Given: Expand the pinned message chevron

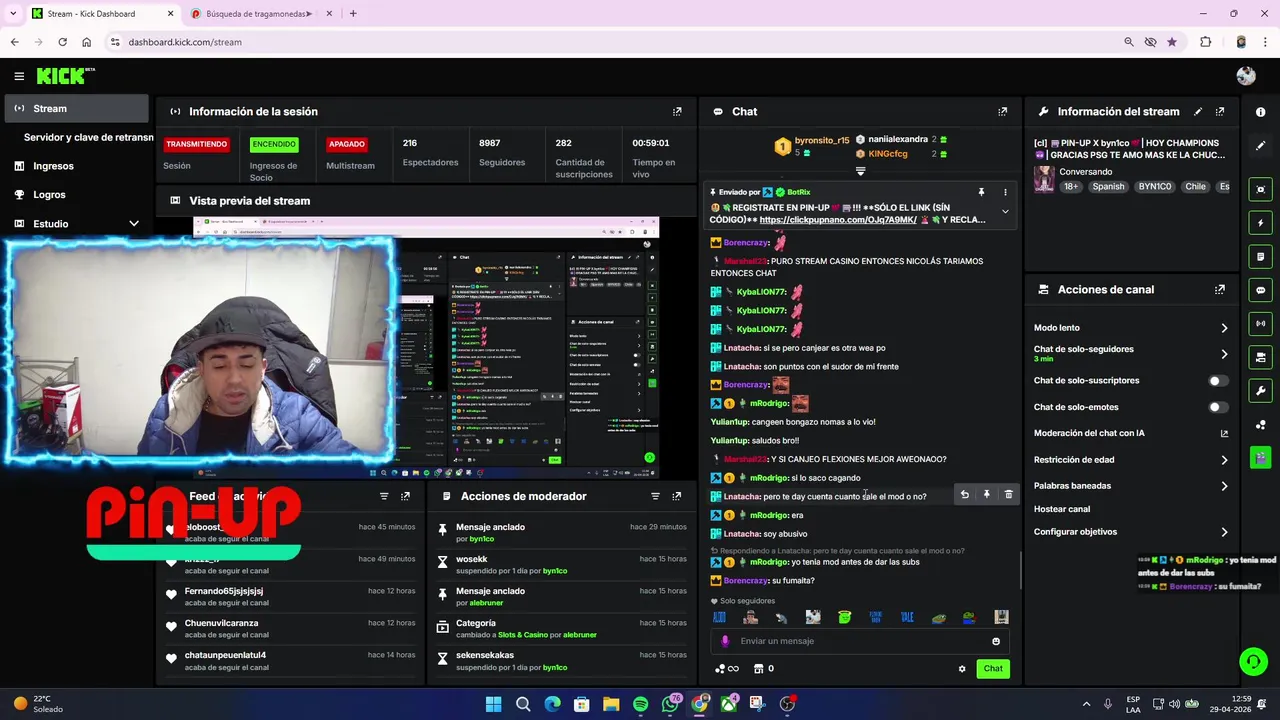Looking at the screenshot, I should [1005, 212].
